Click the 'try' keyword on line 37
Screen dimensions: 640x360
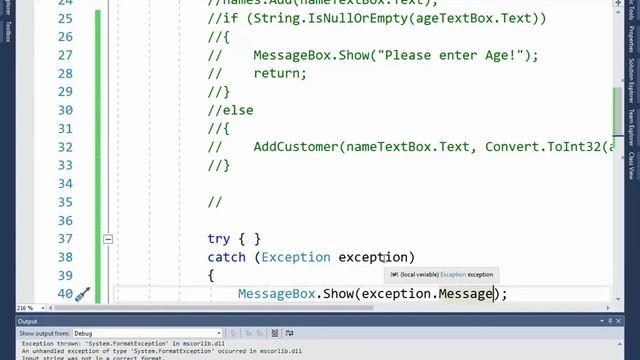219,239
